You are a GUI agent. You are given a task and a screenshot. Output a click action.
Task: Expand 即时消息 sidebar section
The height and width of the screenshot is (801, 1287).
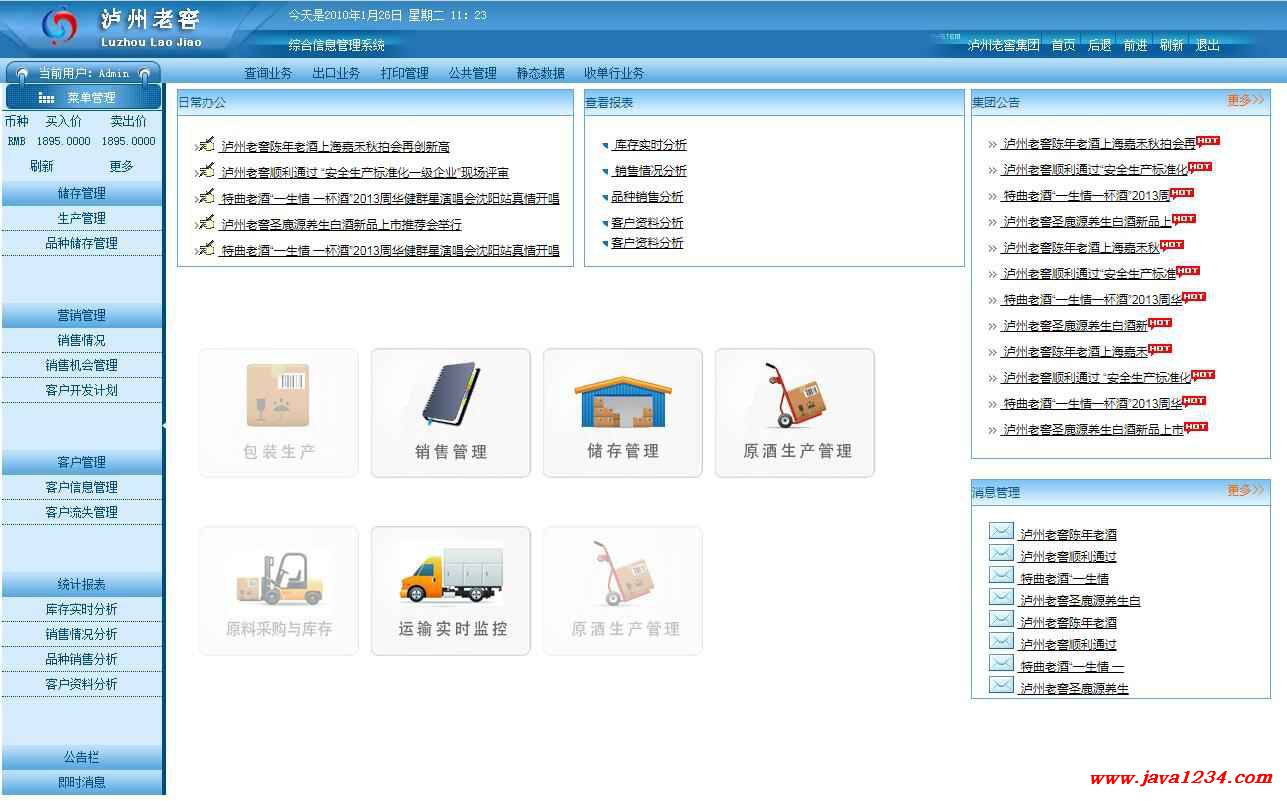pyautogui.click(x=81, y=782)
